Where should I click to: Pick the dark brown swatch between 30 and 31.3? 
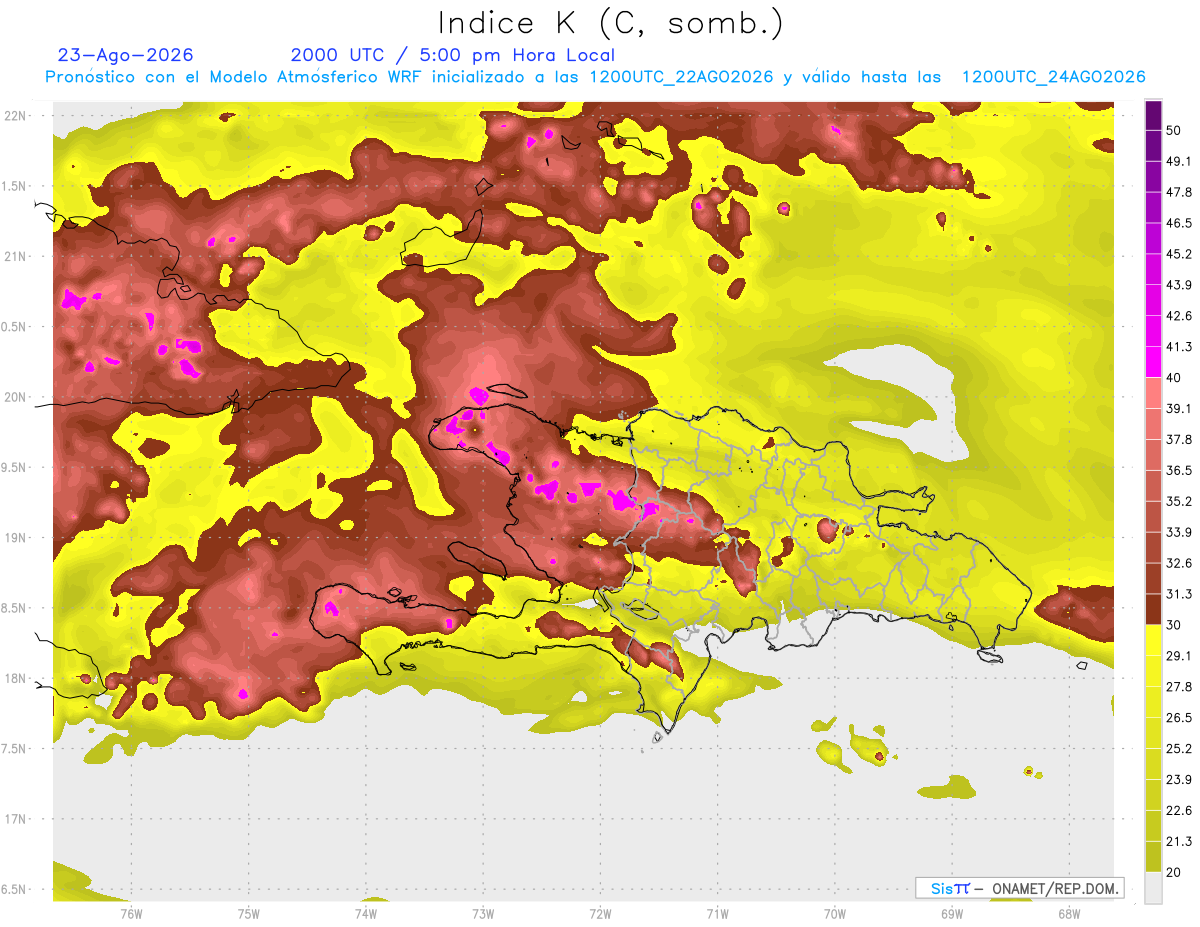(1153, 609)
